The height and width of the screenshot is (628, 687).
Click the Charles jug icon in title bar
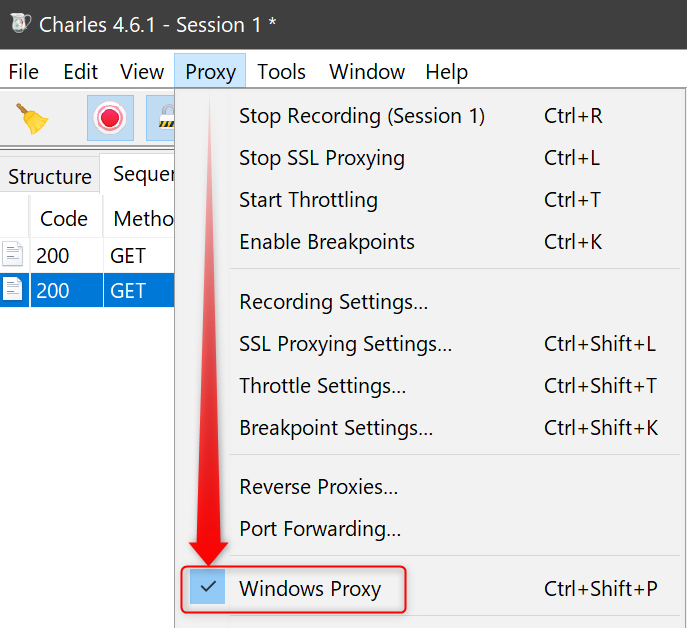(x=20, y=23)
